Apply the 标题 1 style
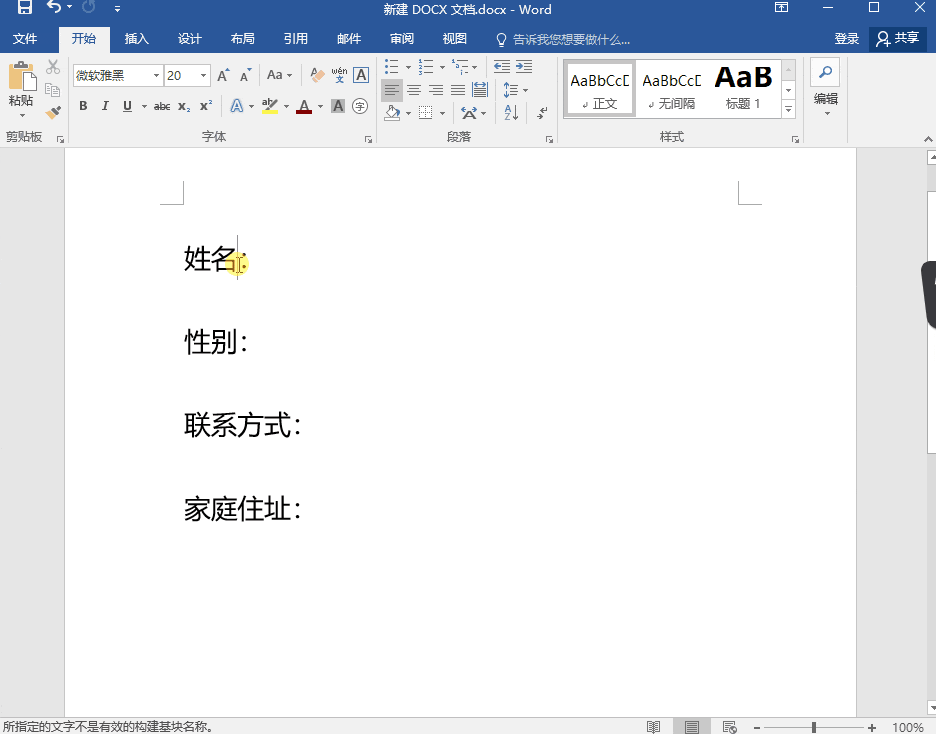936x734 pixels. (743, 88)
